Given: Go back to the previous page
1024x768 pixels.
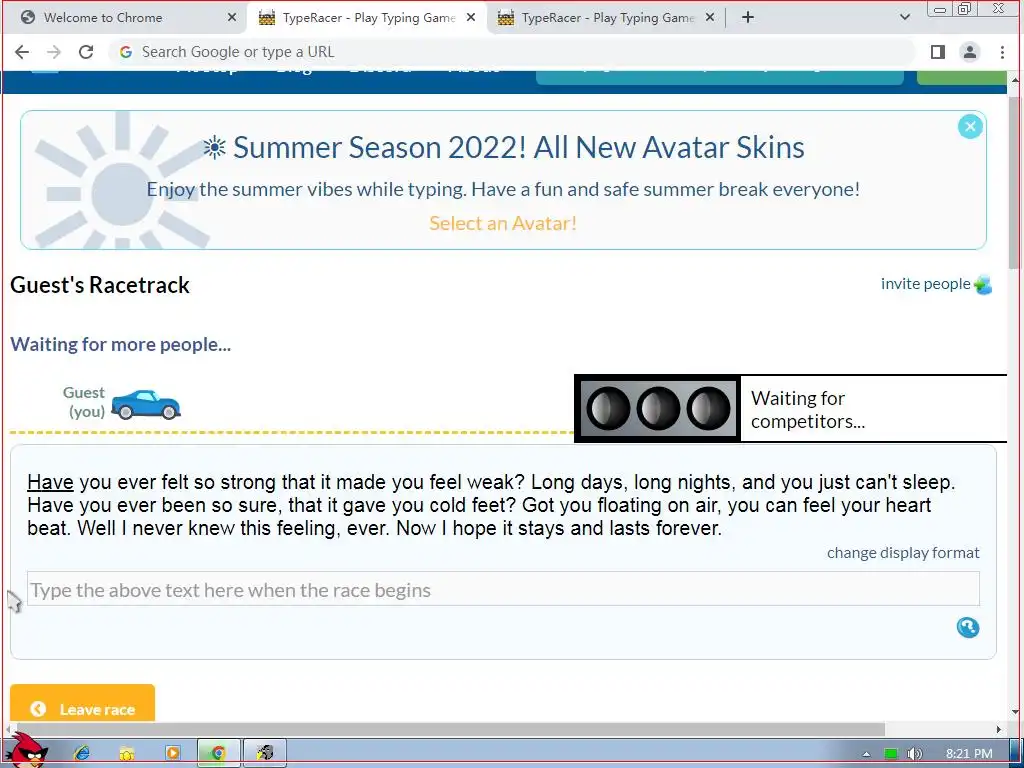Looking at the screenshot, I should tap(22, 52).
